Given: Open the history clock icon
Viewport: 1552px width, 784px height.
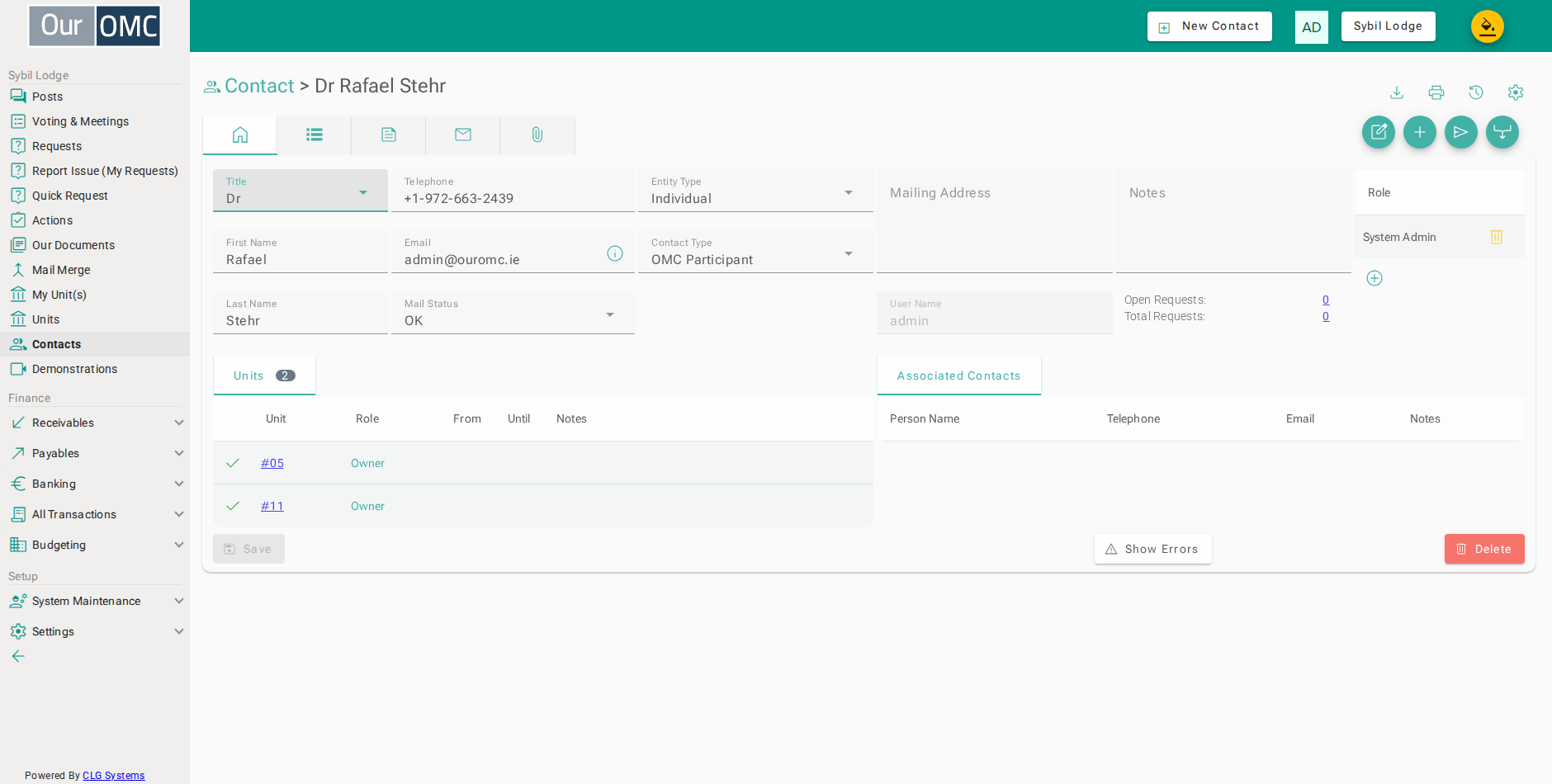Looking at the screenshot, I should pos(1476,92).
